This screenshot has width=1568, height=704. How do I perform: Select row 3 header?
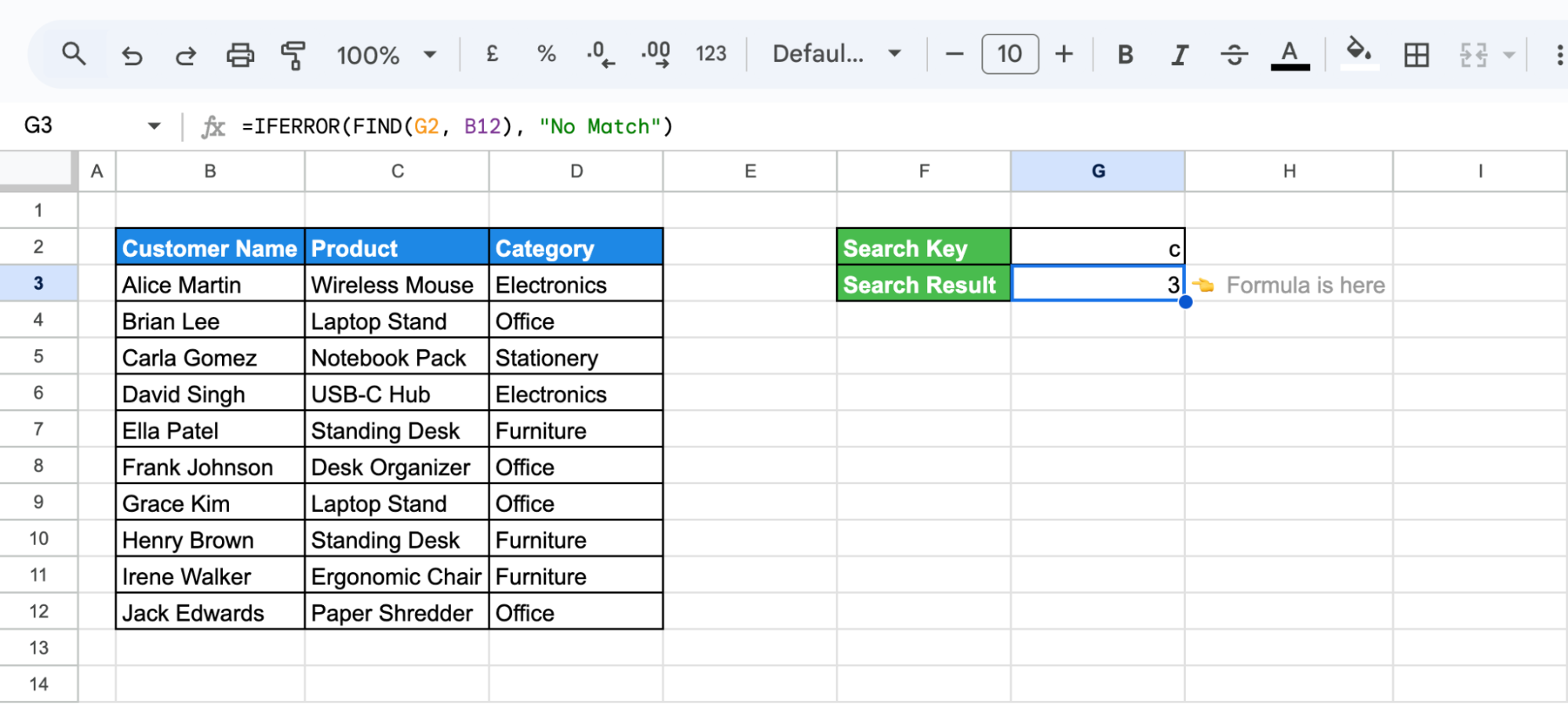tap(38, 283)
